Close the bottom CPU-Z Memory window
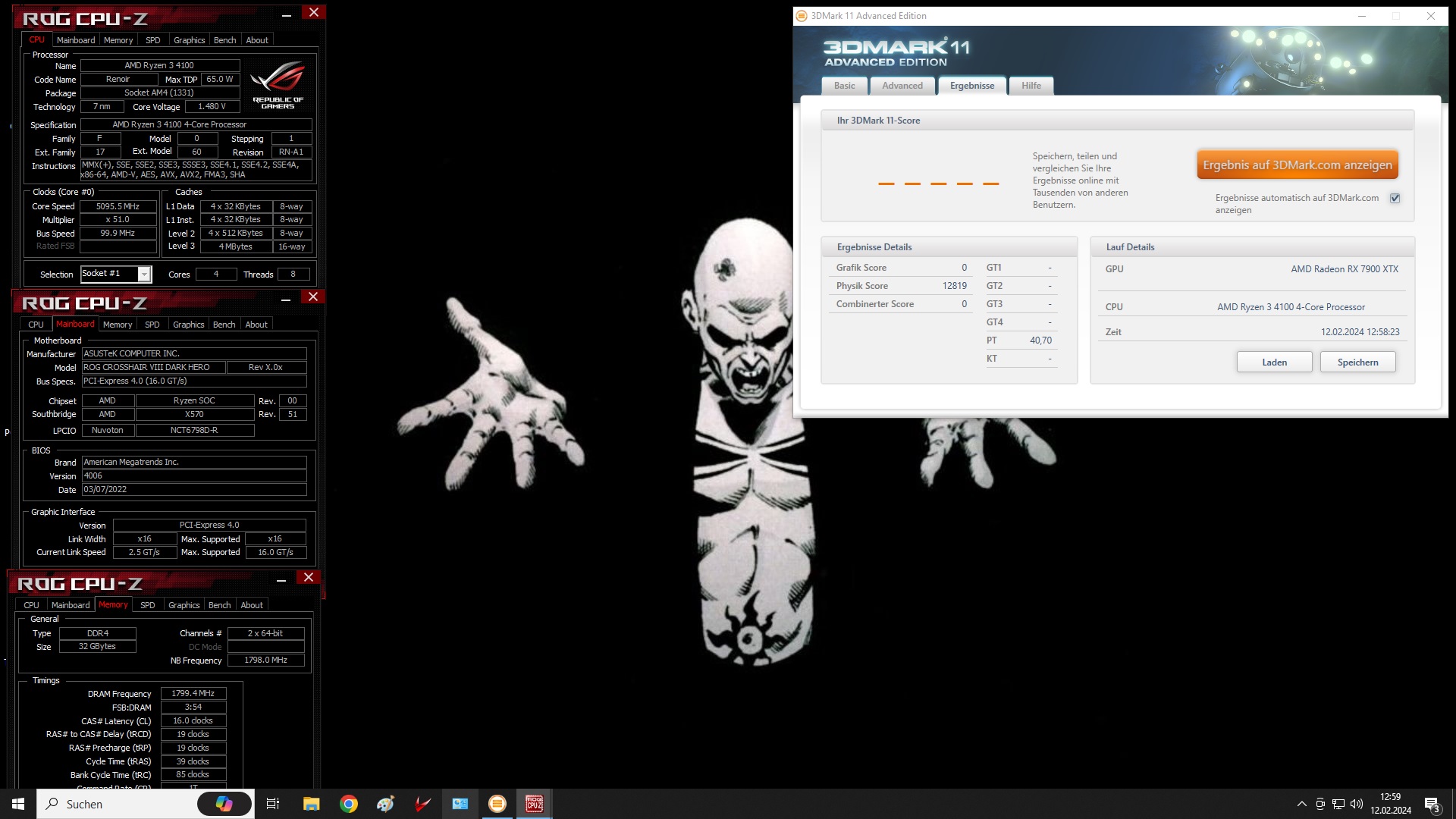The height and width of the screenshot is (819, 1456). pyautogui.click(x=309, y=578)
